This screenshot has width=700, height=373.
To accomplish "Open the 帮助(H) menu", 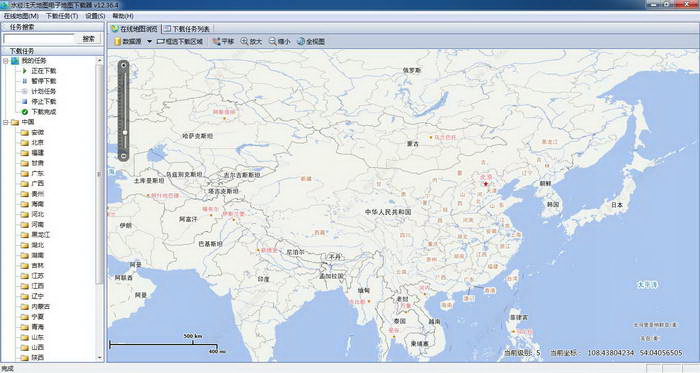I will tap(123, 16).
